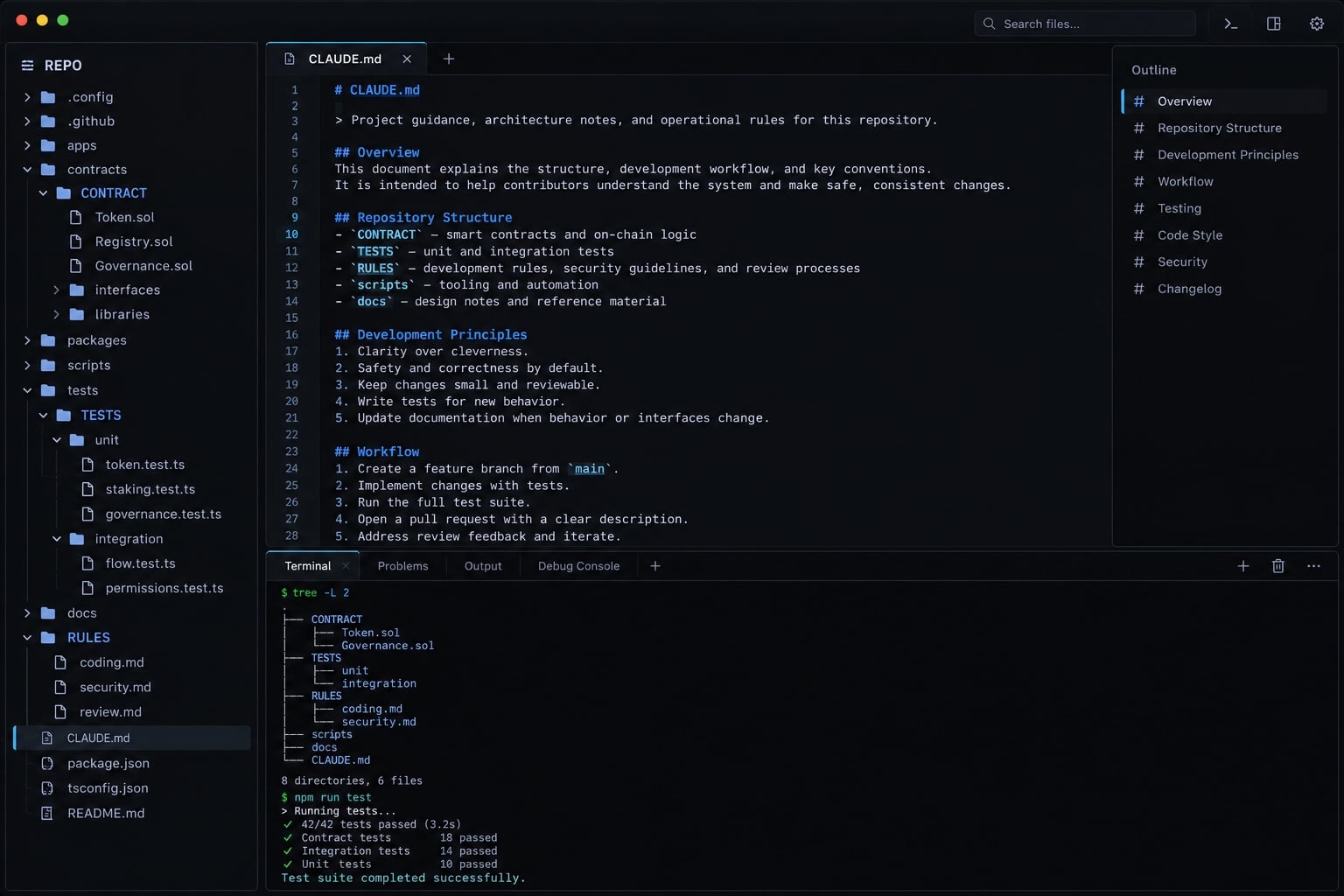Image resolution: width=1344 pixels, height=896 pixels.
Task: Open terminal panel more options ellipsis
Action: [x=1313, y=566]
